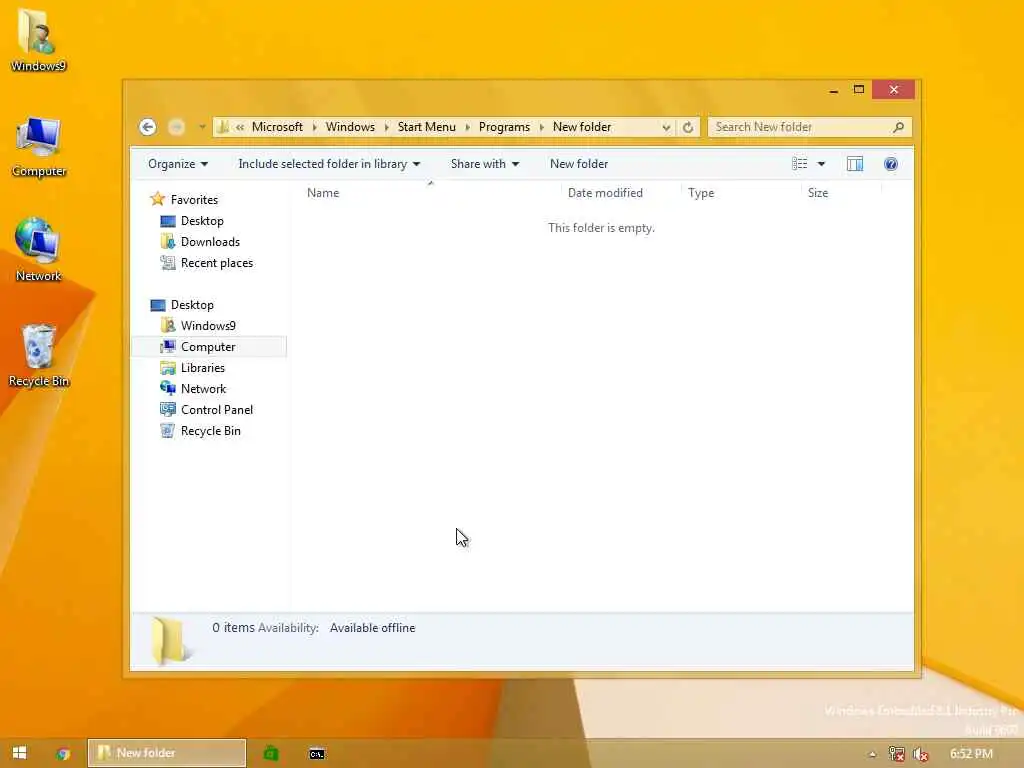Change view with the view icon
This screenshot has height=768, width=1024.
(799, 164)
